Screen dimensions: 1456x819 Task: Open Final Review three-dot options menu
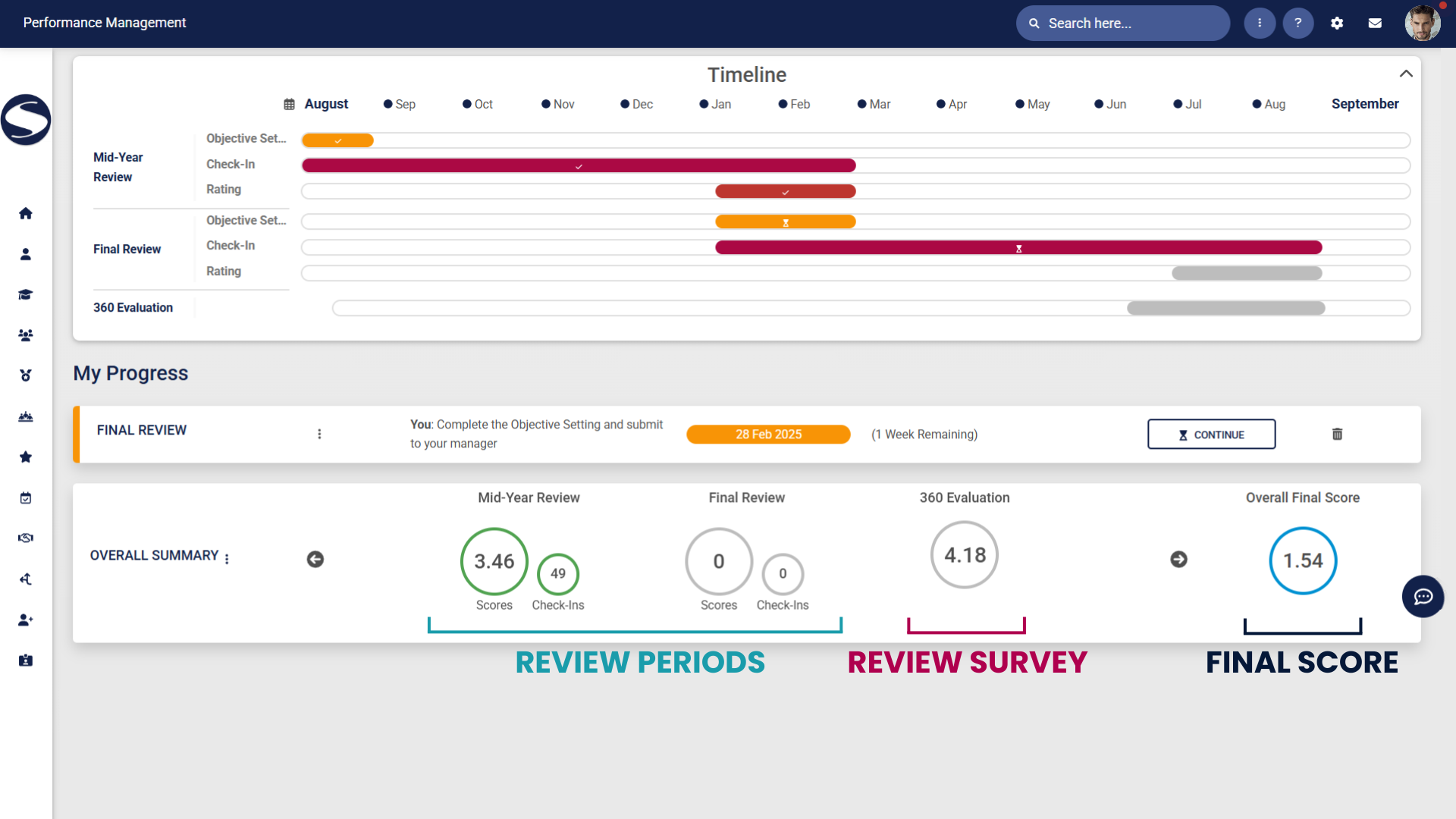coord(319,435)
